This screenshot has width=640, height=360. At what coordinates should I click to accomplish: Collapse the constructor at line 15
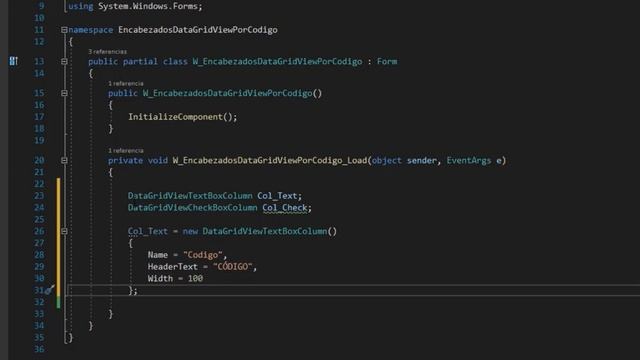click(64, 93)
